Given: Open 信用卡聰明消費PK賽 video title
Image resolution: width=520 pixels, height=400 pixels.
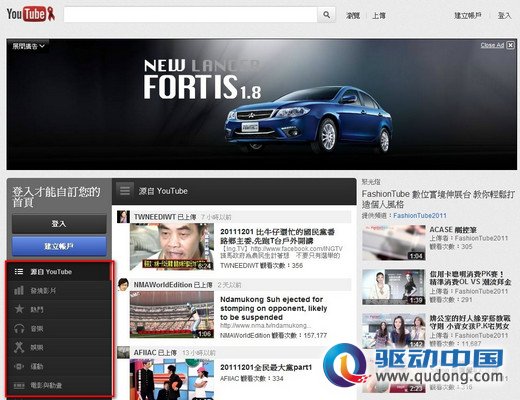Looking at the screenshot, I should pyautogui.click(x=470, y=278).
